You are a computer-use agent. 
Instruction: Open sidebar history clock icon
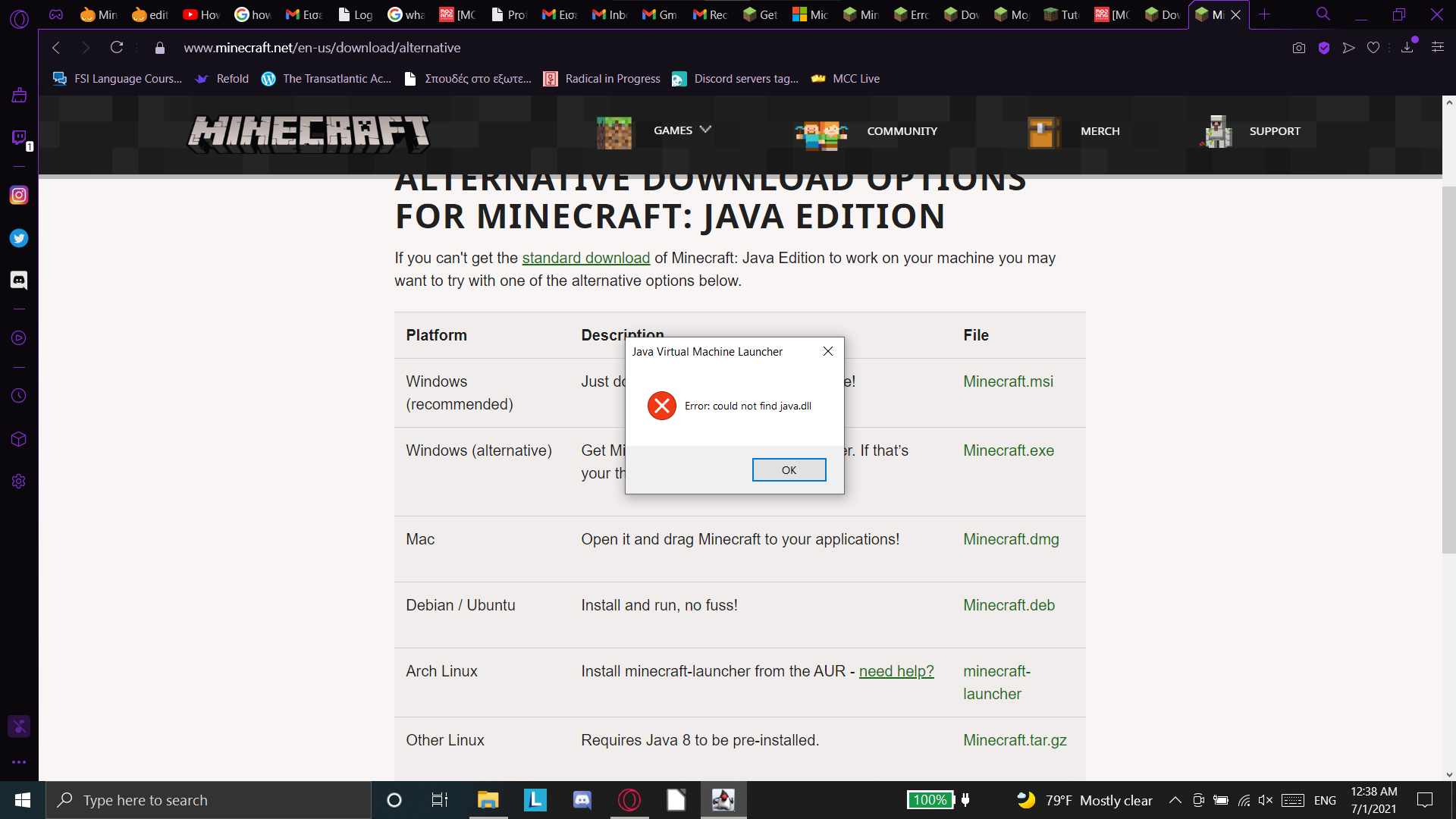(x=19, y=396)
